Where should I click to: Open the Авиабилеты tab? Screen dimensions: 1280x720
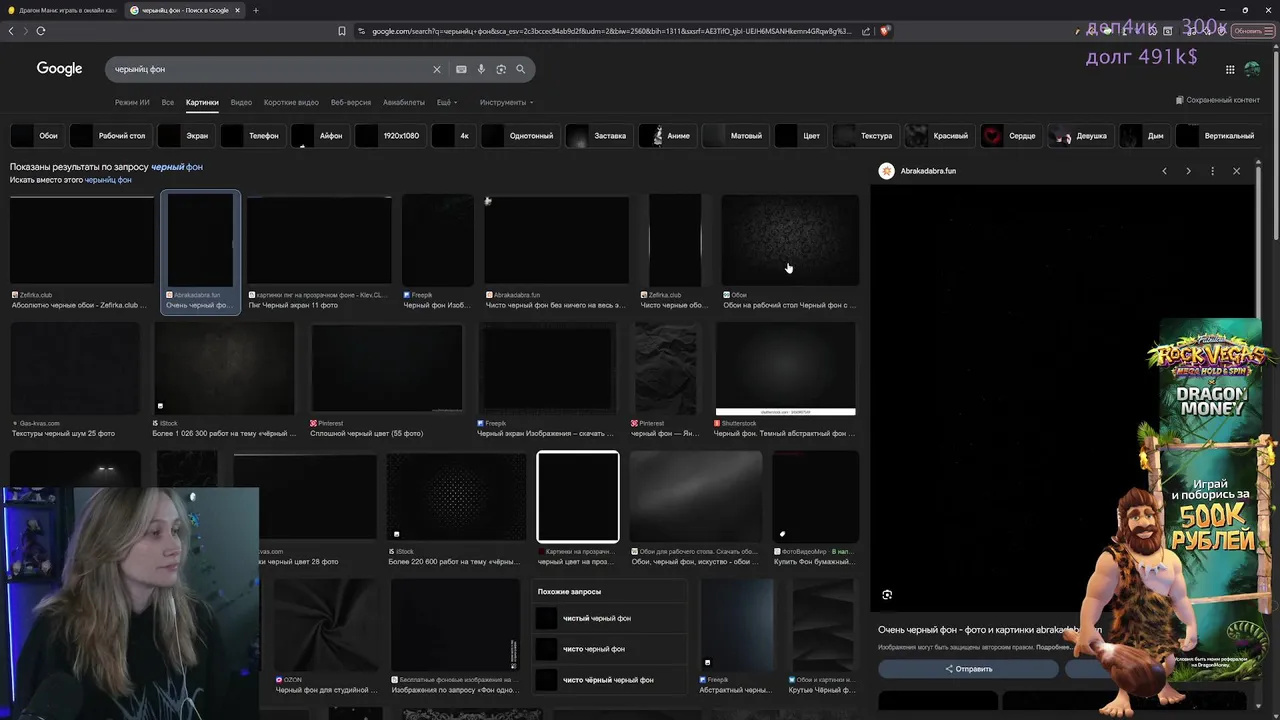coord(404,102)
